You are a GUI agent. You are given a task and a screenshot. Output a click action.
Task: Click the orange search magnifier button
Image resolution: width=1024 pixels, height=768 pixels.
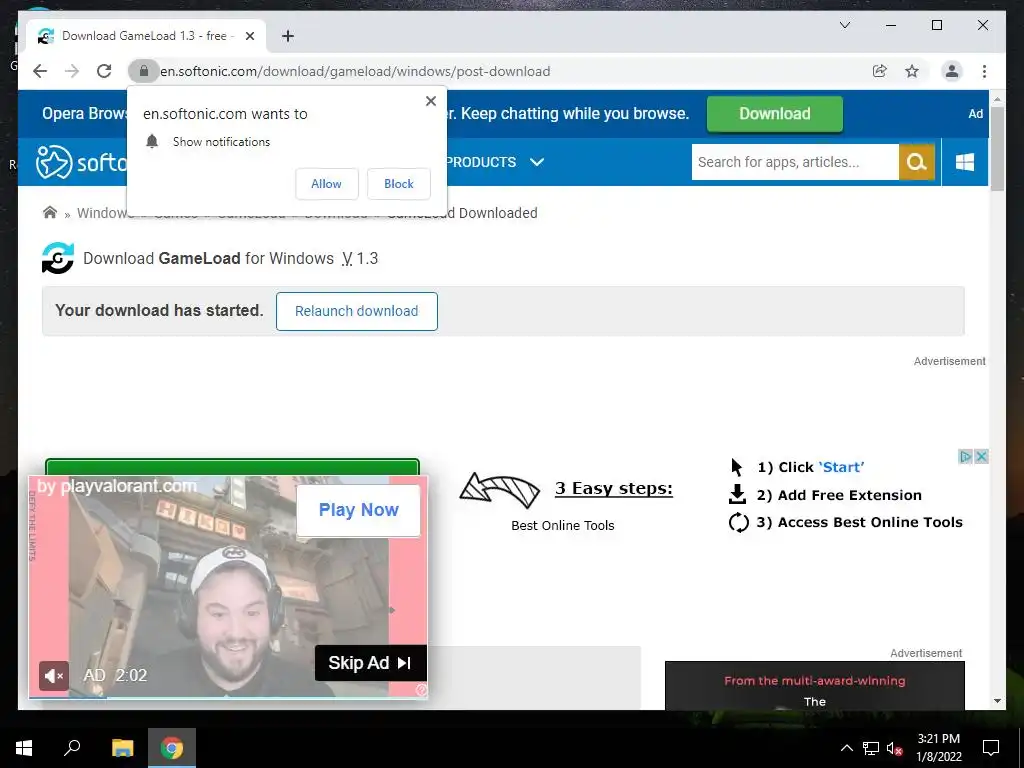[x=916, y=162]
